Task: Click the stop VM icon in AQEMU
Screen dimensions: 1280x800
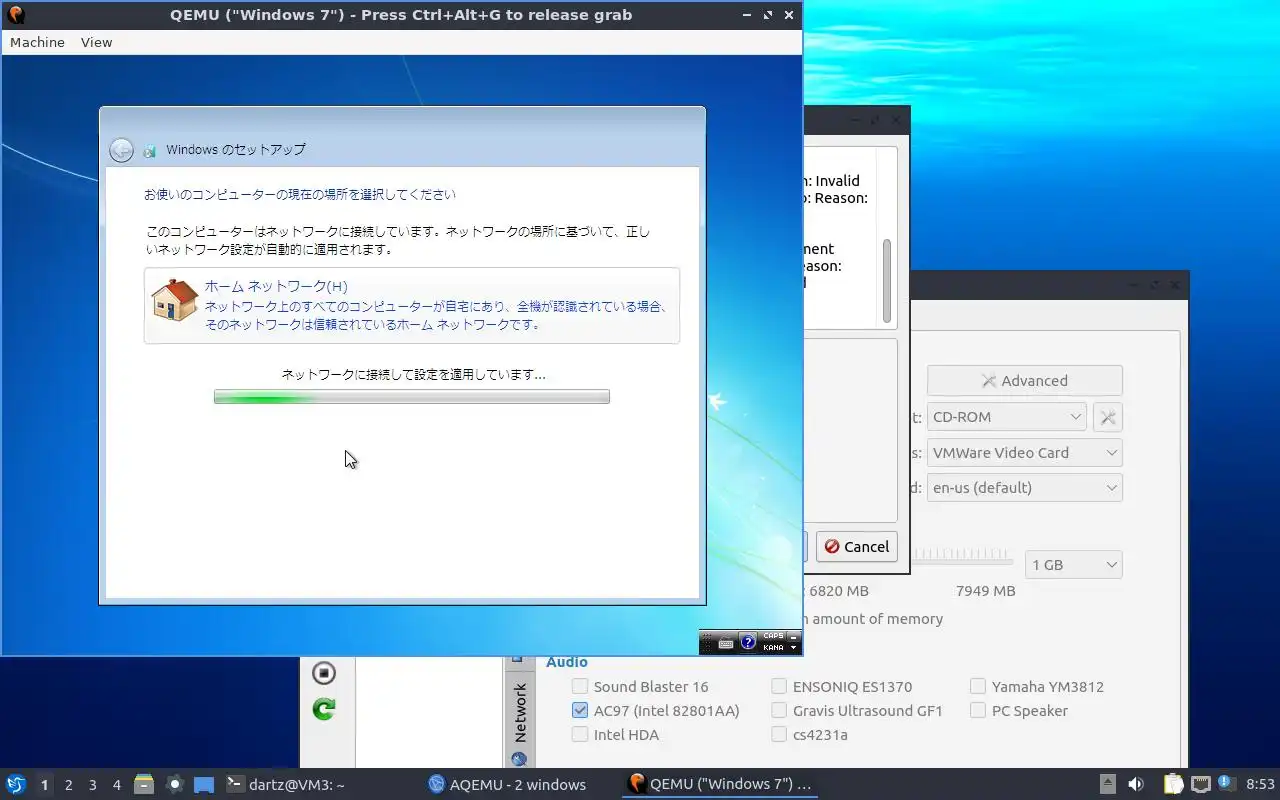Action: click(x=323, y=673)
